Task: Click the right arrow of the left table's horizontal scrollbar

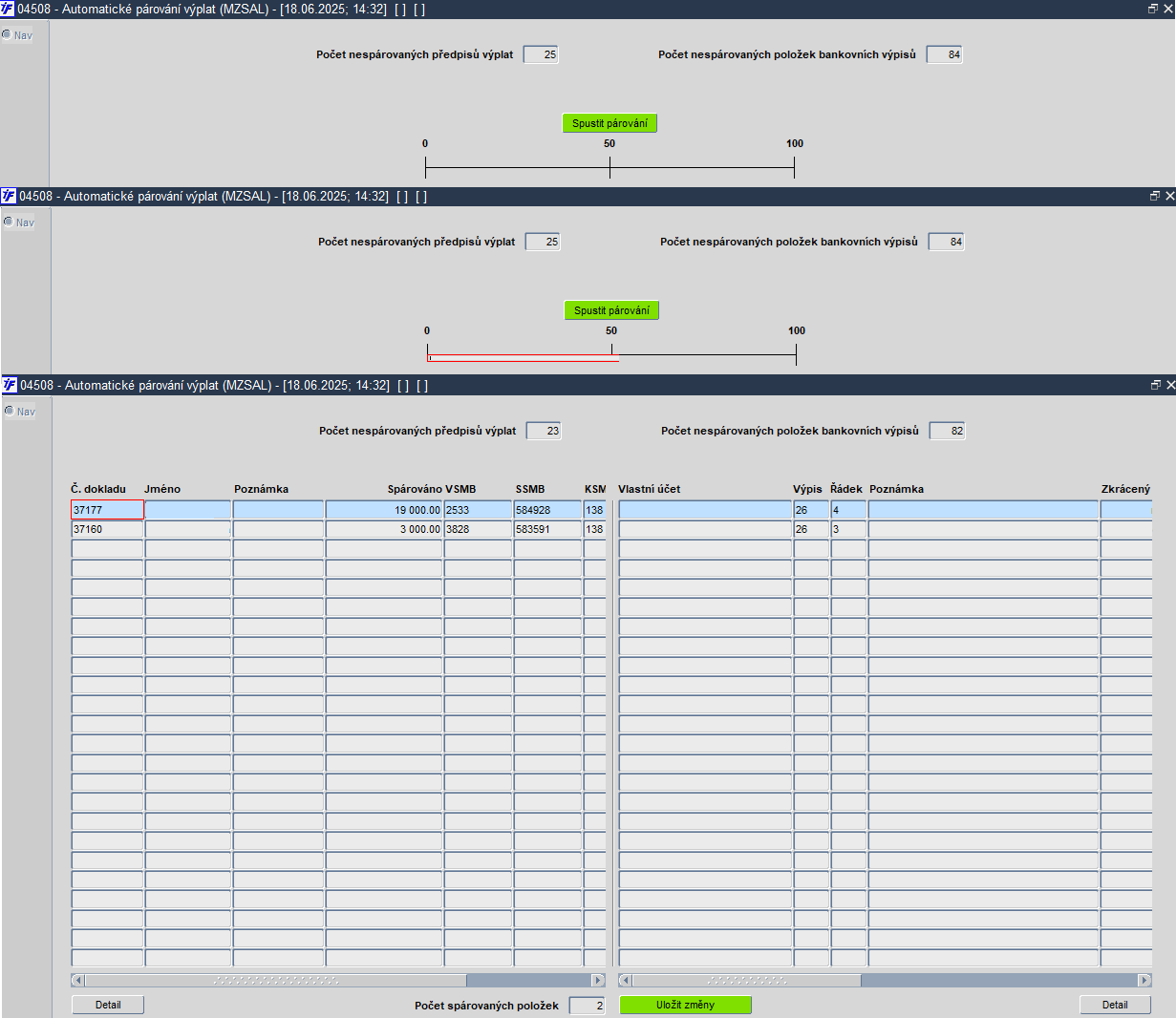Action: coord(599,980)
